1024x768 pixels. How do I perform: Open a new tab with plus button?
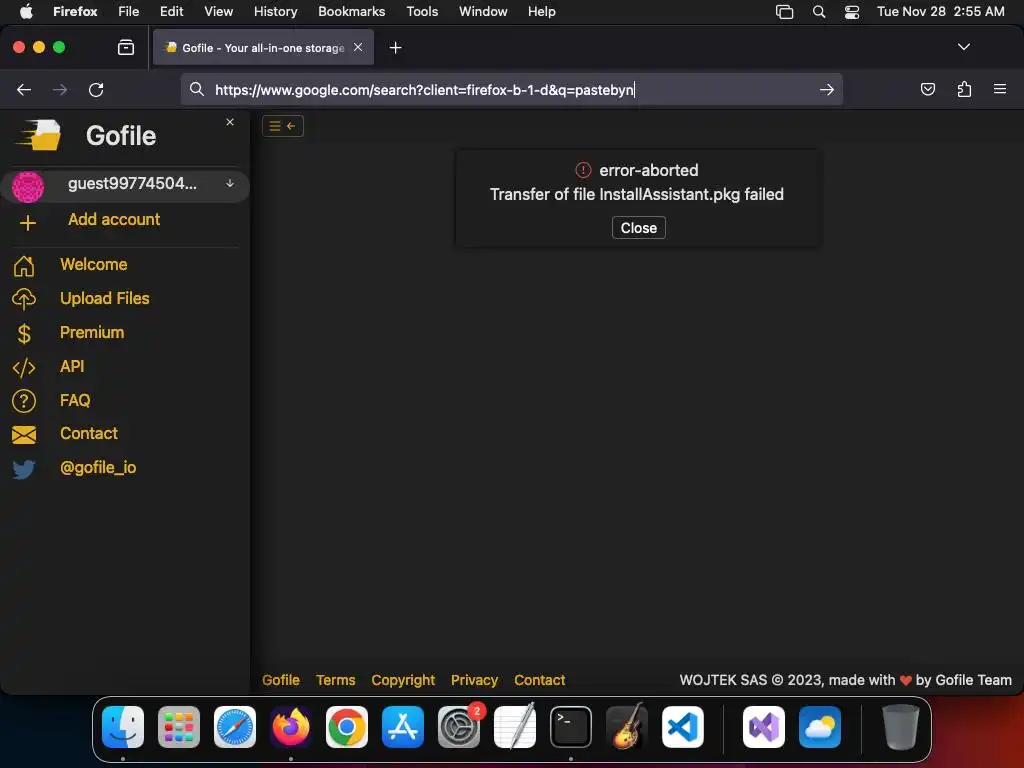point(396,48)
